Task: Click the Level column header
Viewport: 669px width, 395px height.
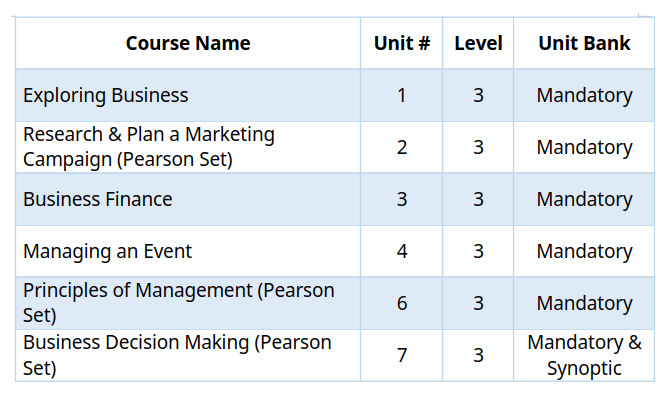Action: [478, 43]
